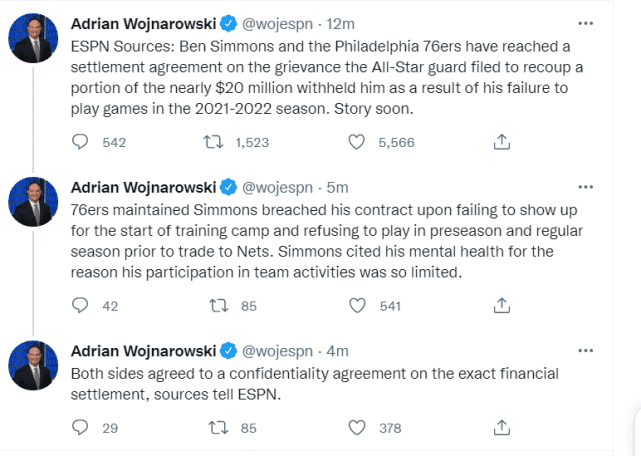Reply to the breached contract tweet
Image resolution: width=641 pixels, height=456 pixels.
[82, 306]
